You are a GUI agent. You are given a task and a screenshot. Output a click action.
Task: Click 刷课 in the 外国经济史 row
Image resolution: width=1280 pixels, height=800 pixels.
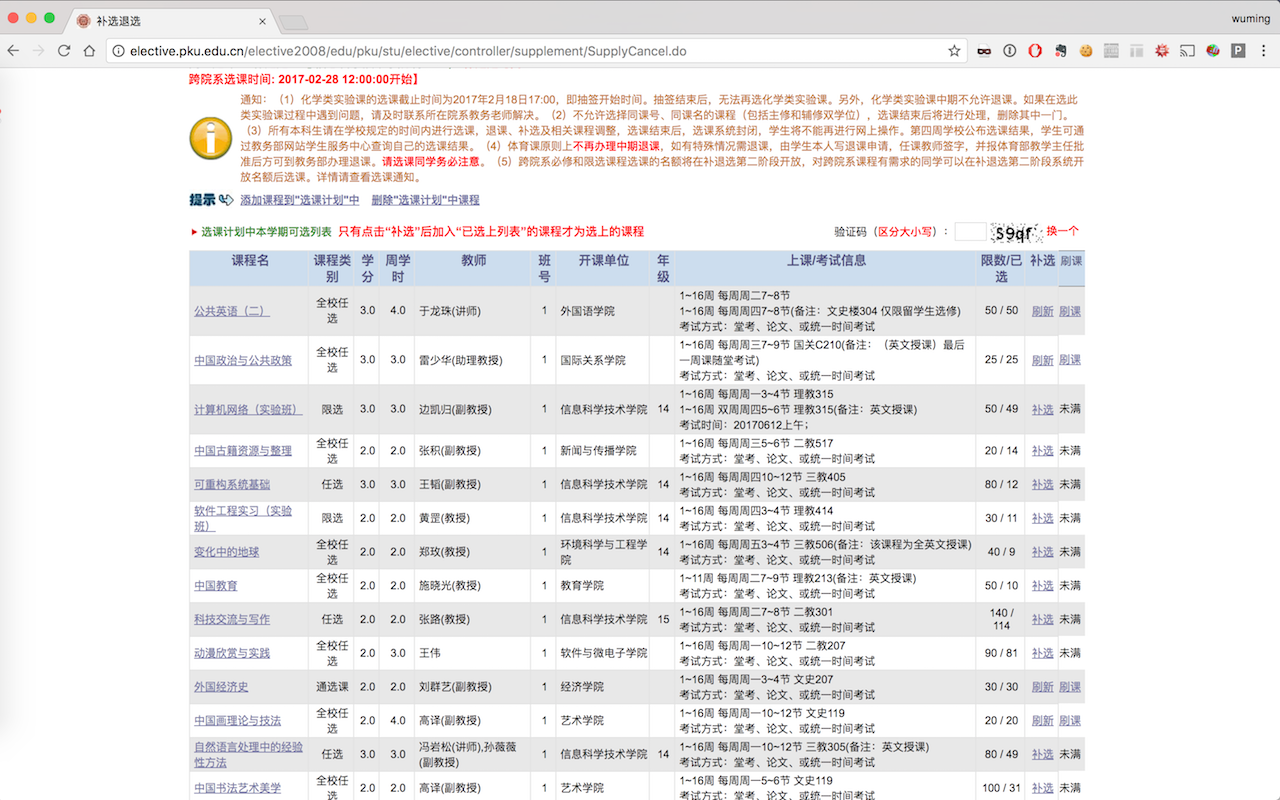(1070, 687)
